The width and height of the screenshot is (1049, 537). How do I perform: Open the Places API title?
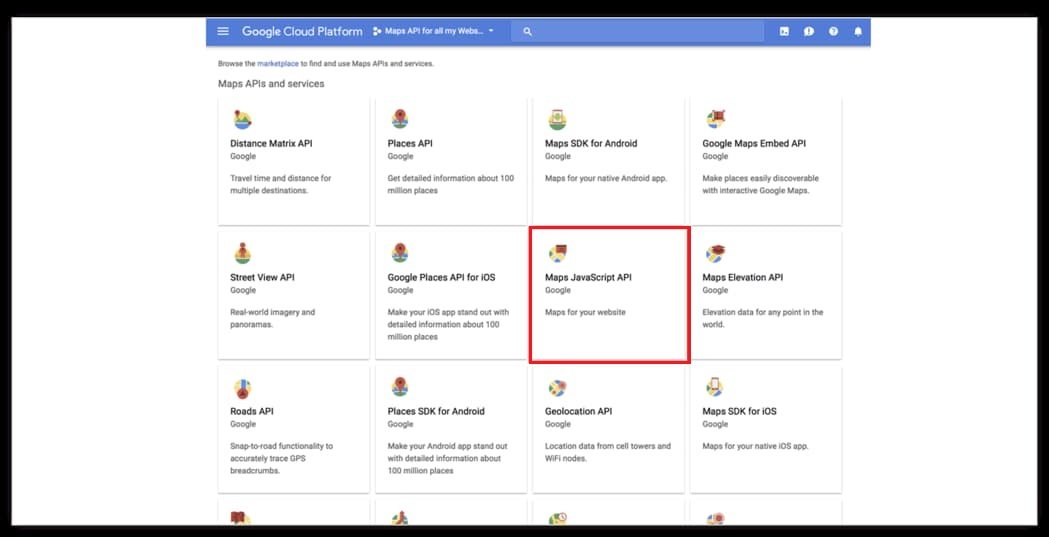tap(410, 144)
